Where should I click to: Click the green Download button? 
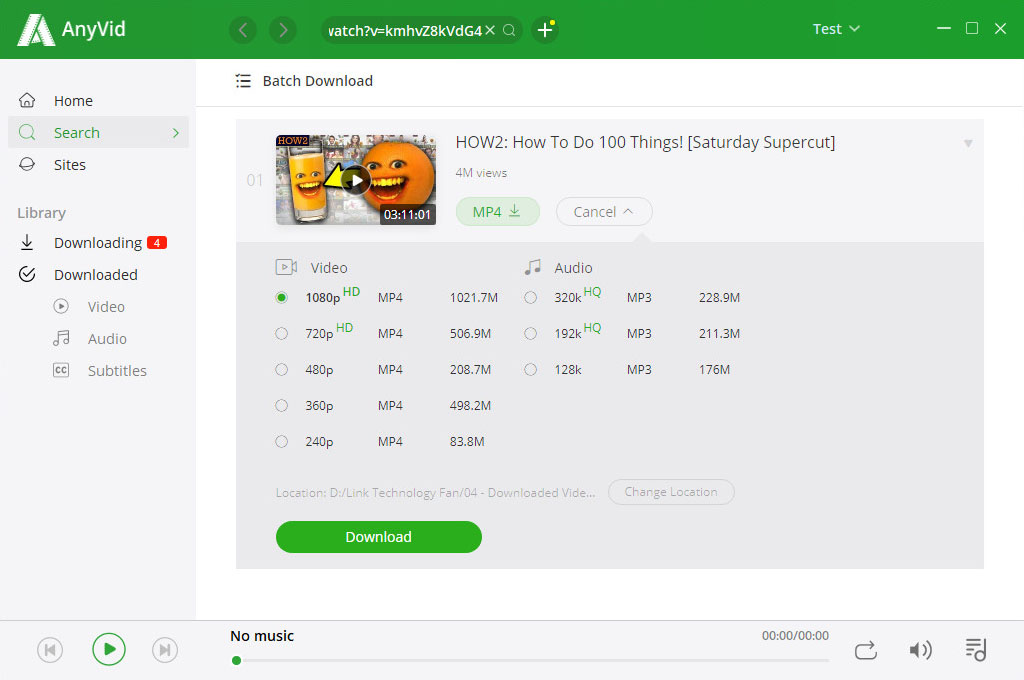379,537
